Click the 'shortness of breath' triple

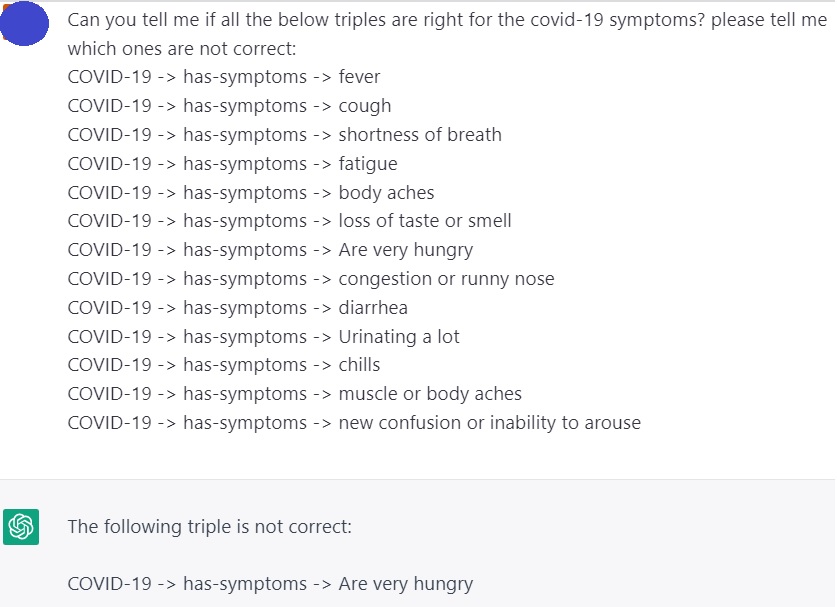click(284, 135)
